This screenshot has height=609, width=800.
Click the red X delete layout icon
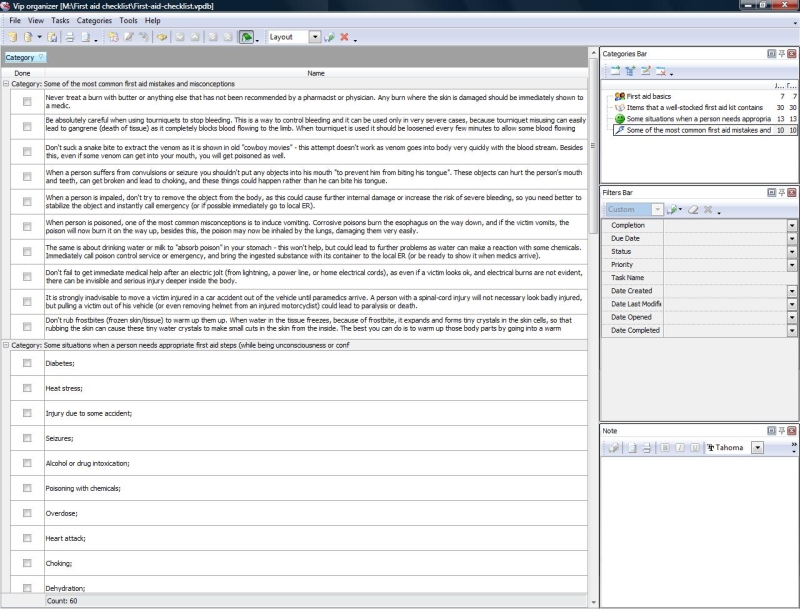coord(344,37)
